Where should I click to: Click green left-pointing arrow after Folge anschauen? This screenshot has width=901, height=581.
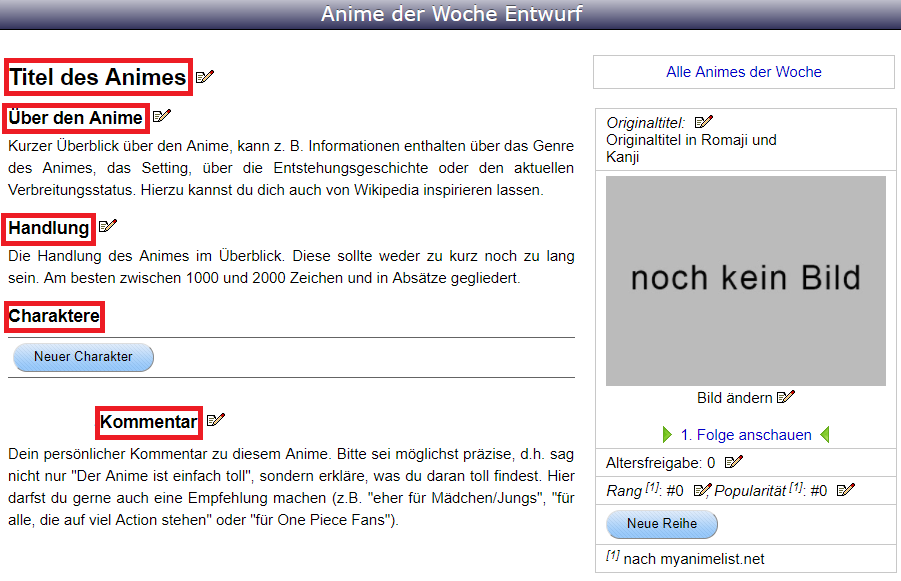click(x=825, y=434)
